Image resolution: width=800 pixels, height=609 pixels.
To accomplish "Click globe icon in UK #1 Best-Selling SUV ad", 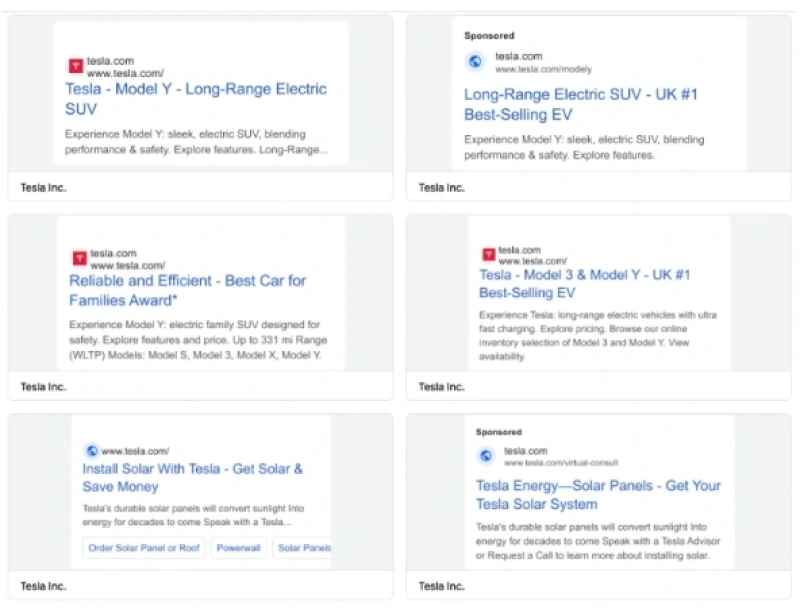I will point(475,62).
